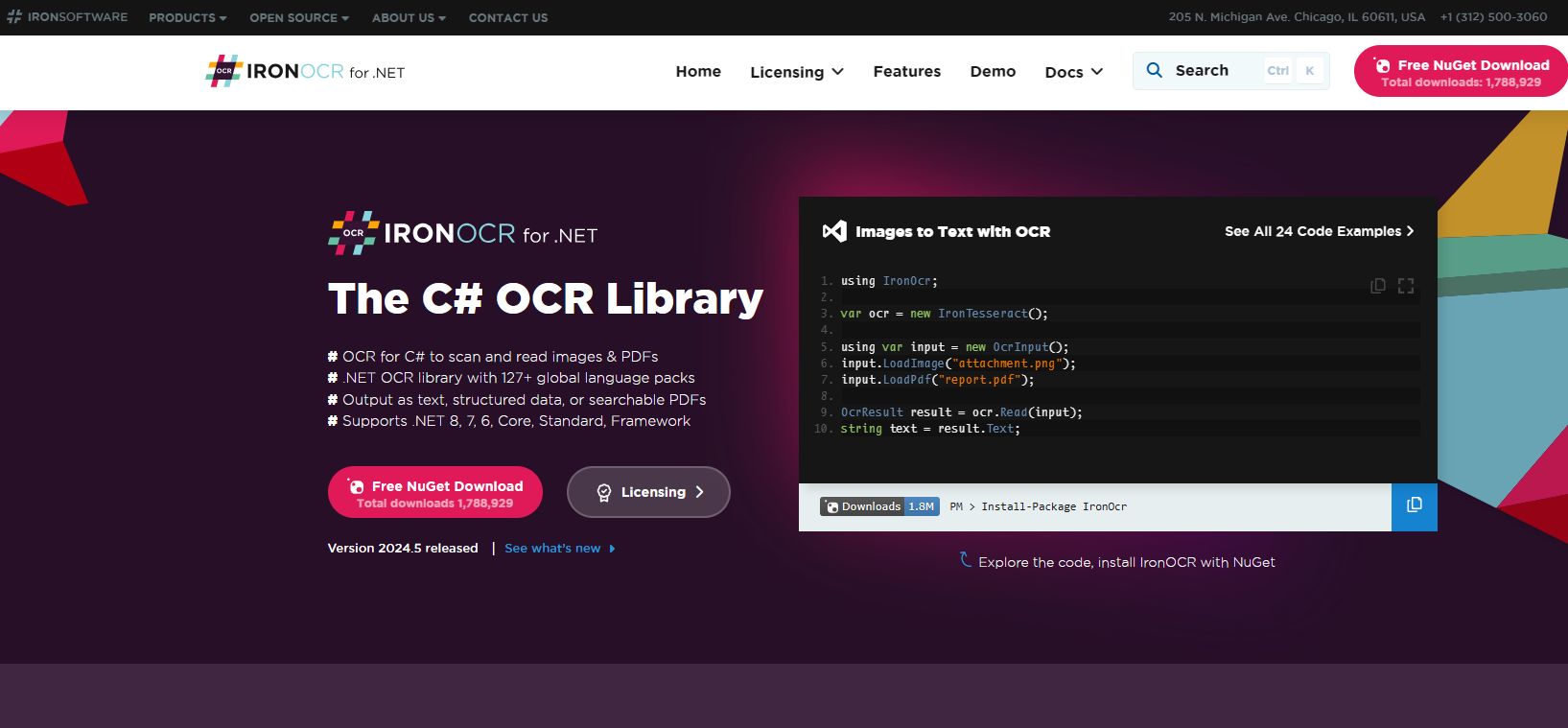
Task: Open the Open Source dropdown menu
Action: coord(299,17)
